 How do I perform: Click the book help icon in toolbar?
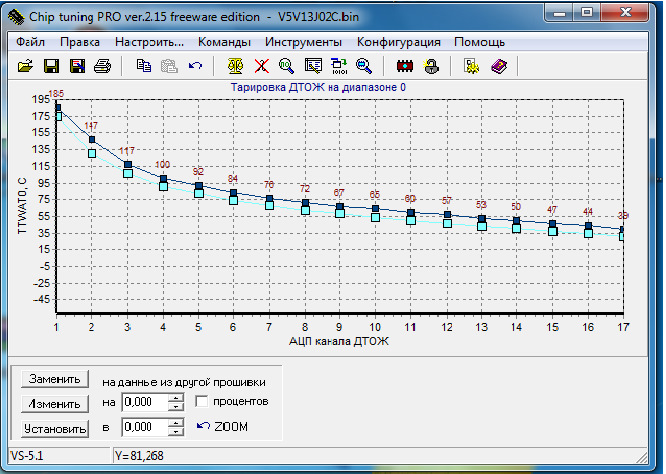[499, 67]
